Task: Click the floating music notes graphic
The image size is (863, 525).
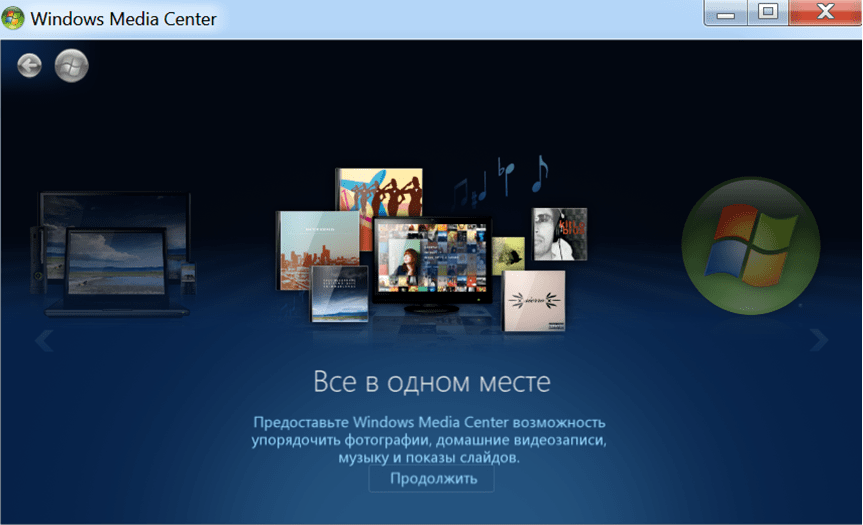Action: tap(500, 180)
